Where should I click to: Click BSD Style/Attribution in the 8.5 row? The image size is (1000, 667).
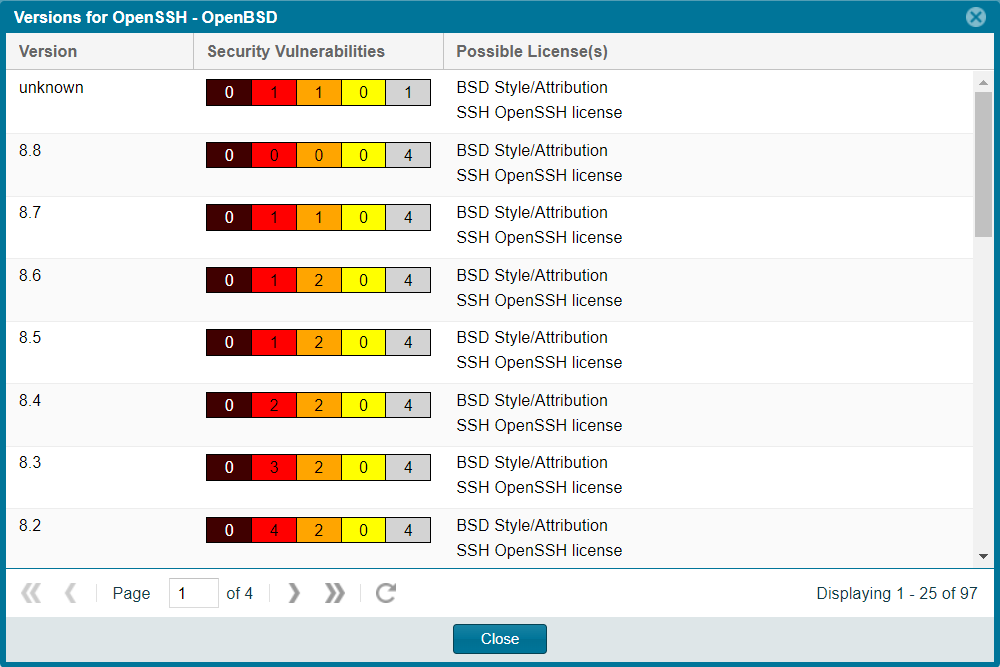click(532, 337)
